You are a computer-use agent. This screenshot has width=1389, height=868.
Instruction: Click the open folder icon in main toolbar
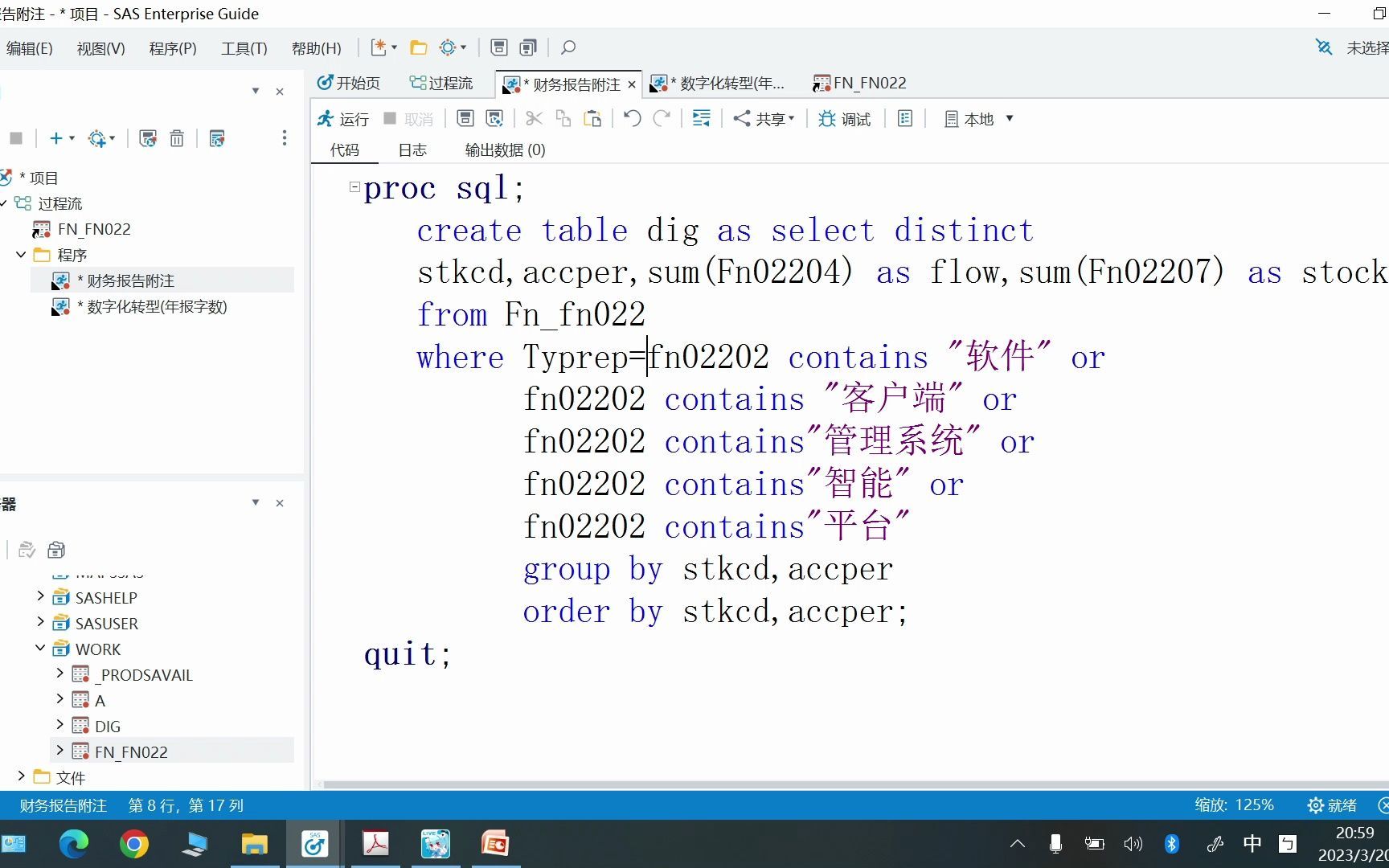tap(419, 47)
